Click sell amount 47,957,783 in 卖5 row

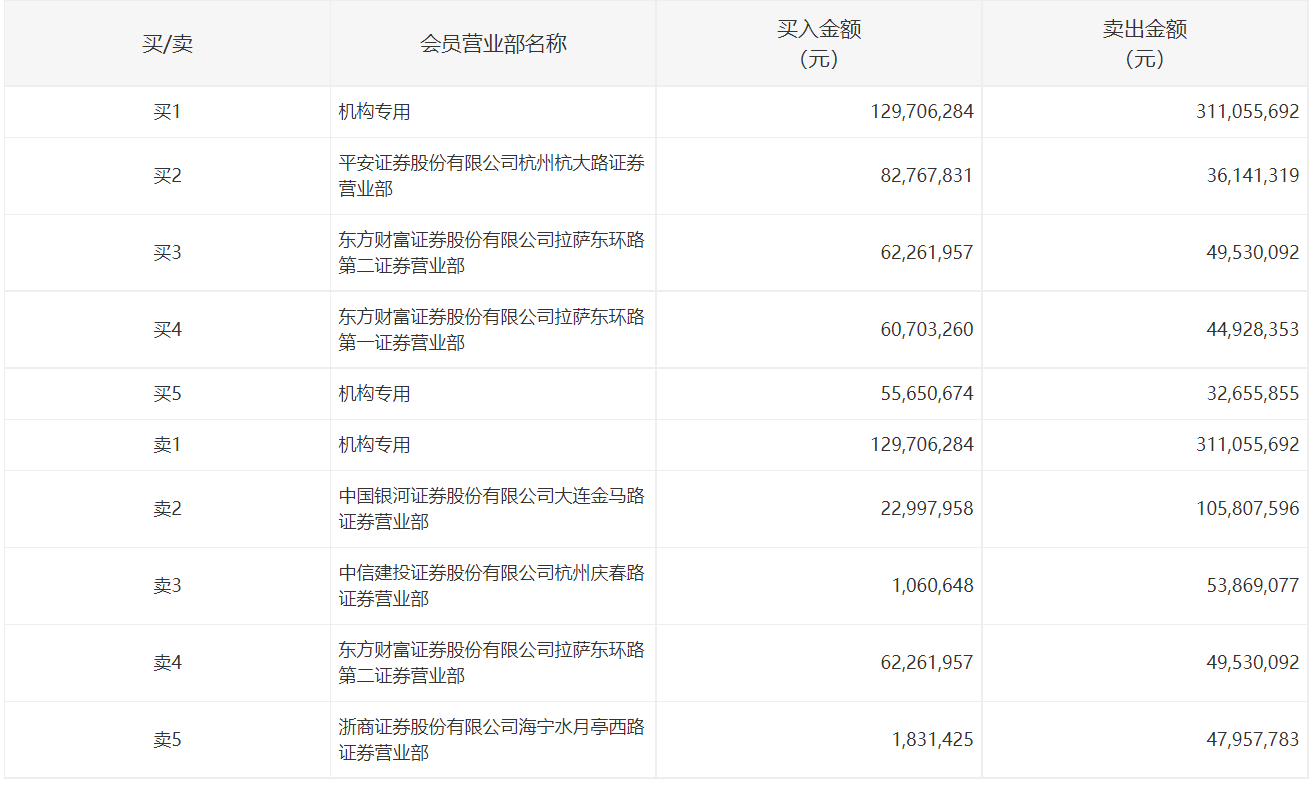point(1252,740)
